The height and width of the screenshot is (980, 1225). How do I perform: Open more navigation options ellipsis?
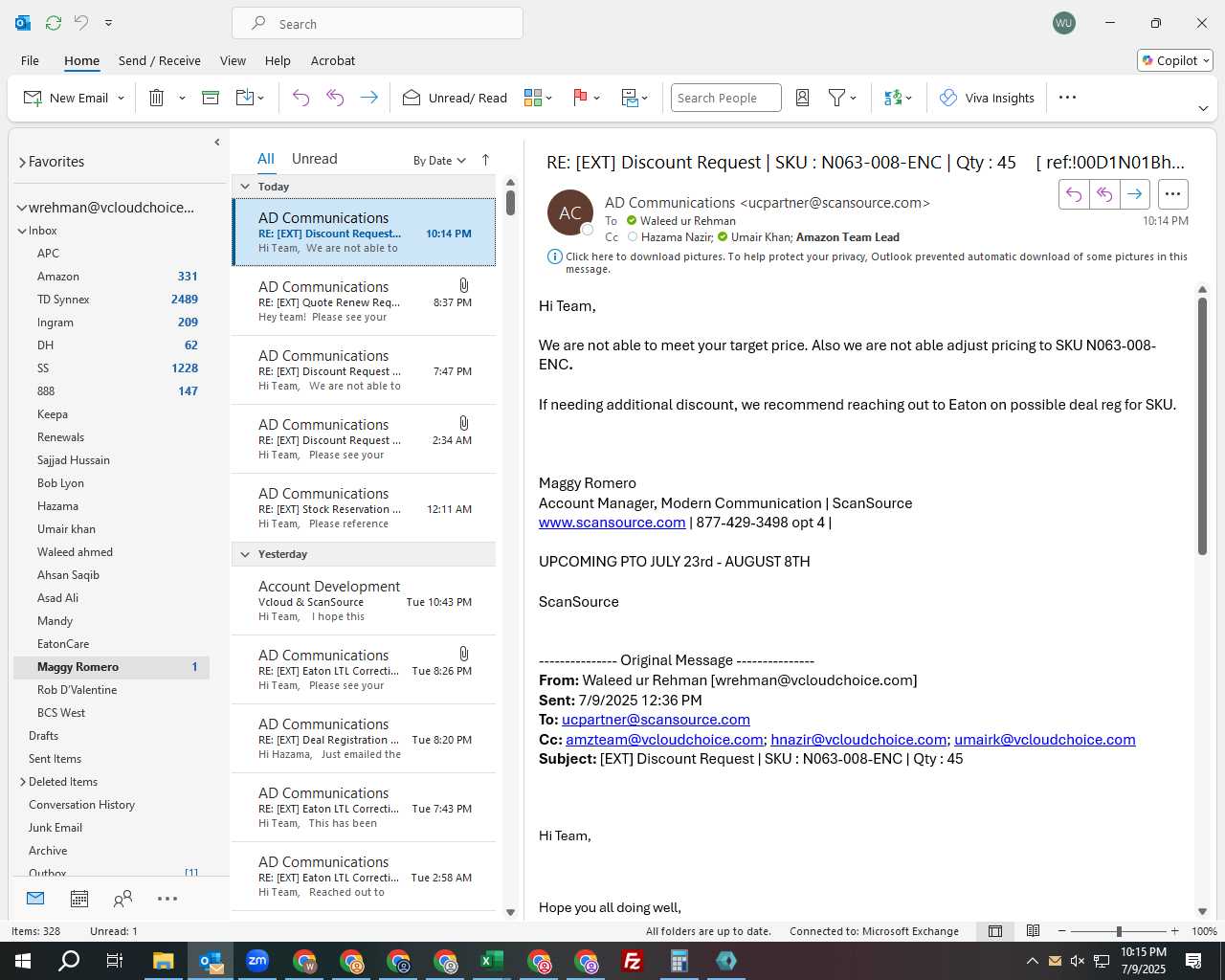click(167, 899)
